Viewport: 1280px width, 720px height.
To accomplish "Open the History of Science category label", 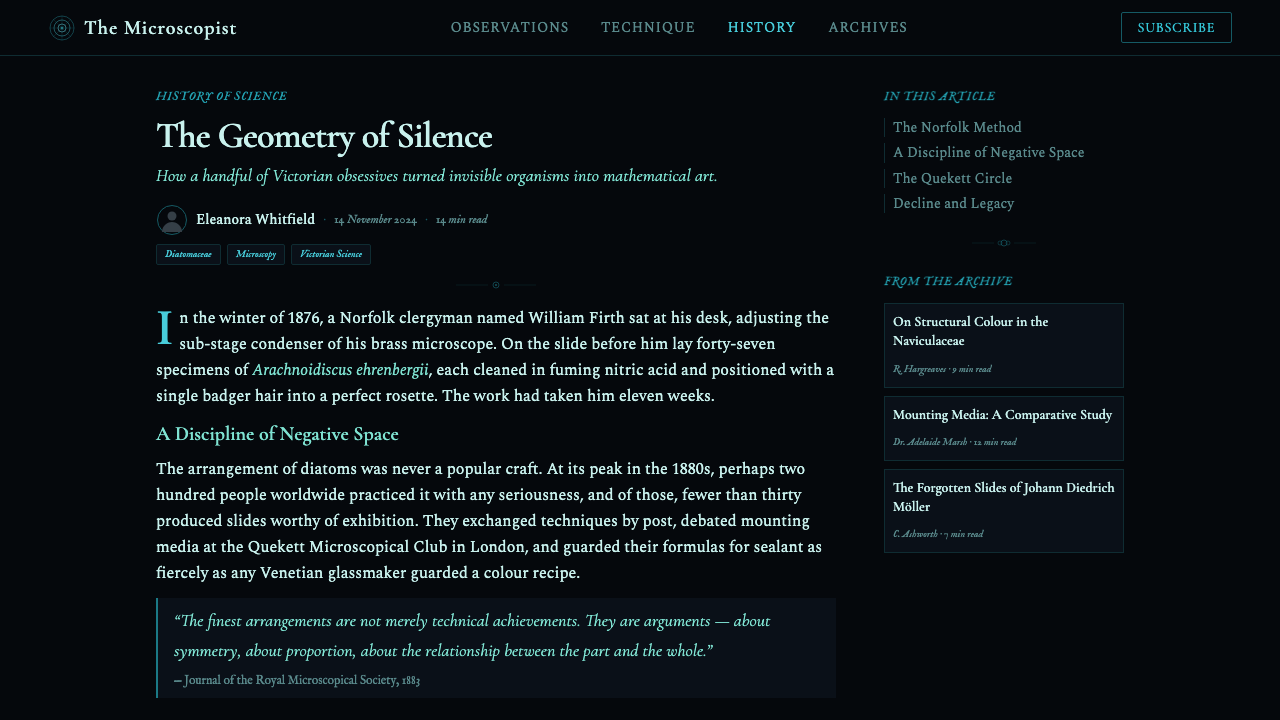I will [x=221, y=96].
